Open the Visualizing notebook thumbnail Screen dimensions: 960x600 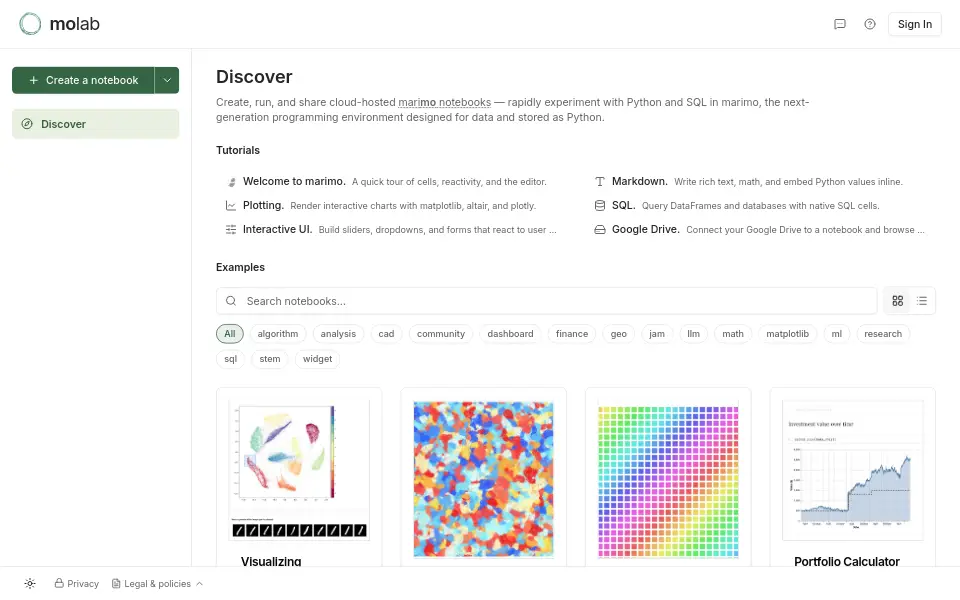coord(299,470)
